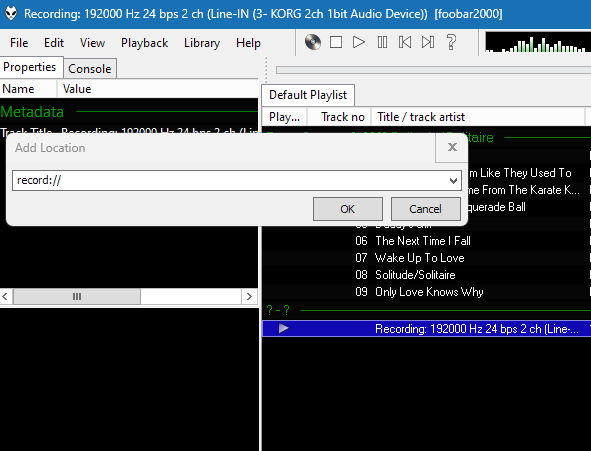The height and width of the screenshot is (451, 591).
Task: Start playback with the Play triangle button
Action: click(x=358, y=42)
